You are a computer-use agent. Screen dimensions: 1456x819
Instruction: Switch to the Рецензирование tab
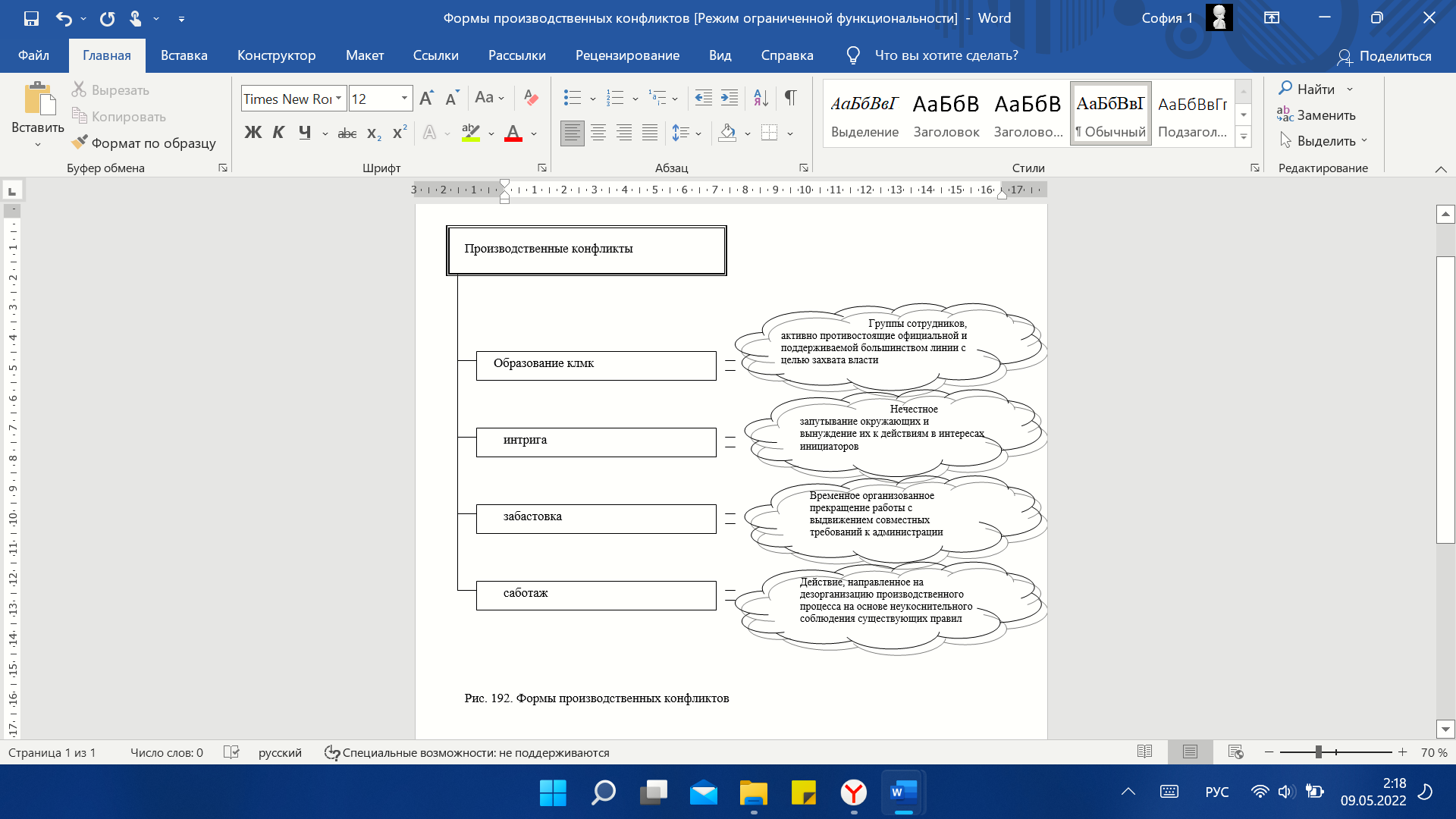(x=627, y=55)
